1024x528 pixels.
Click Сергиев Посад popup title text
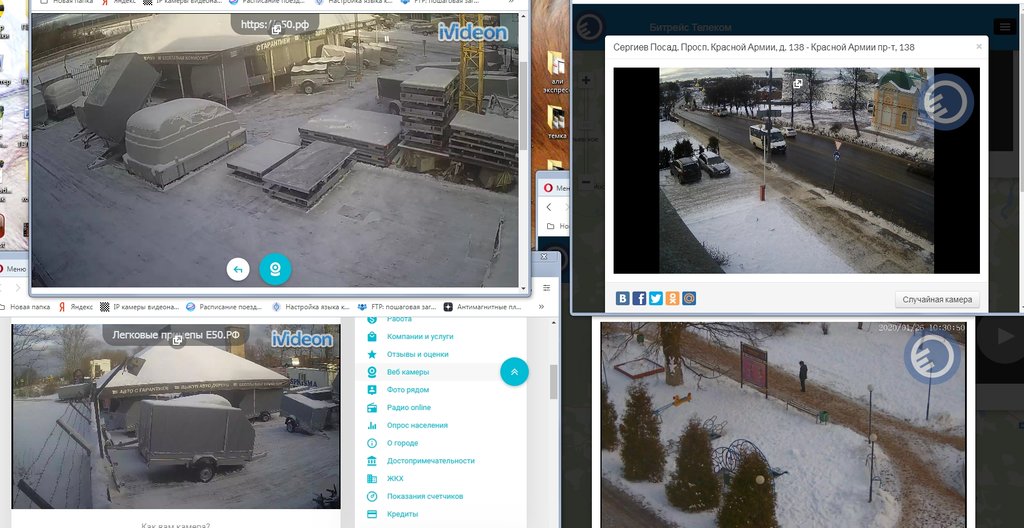[x=764, y=47]
